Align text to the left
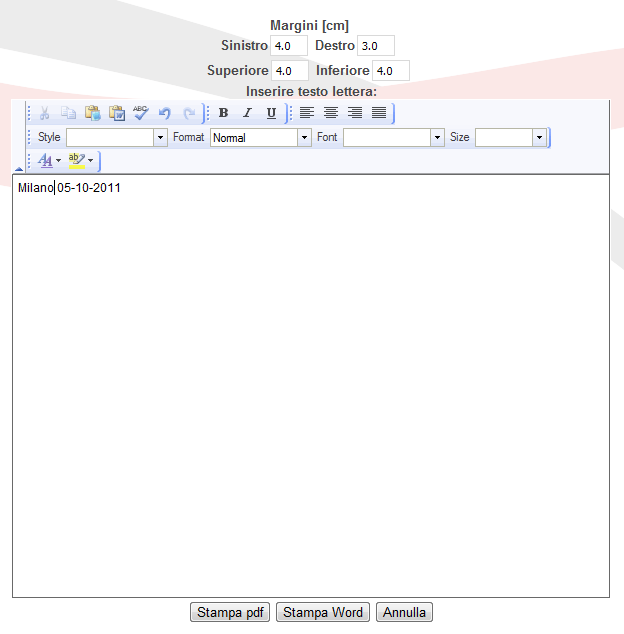 pyautogui.click(x=307, y=113)
